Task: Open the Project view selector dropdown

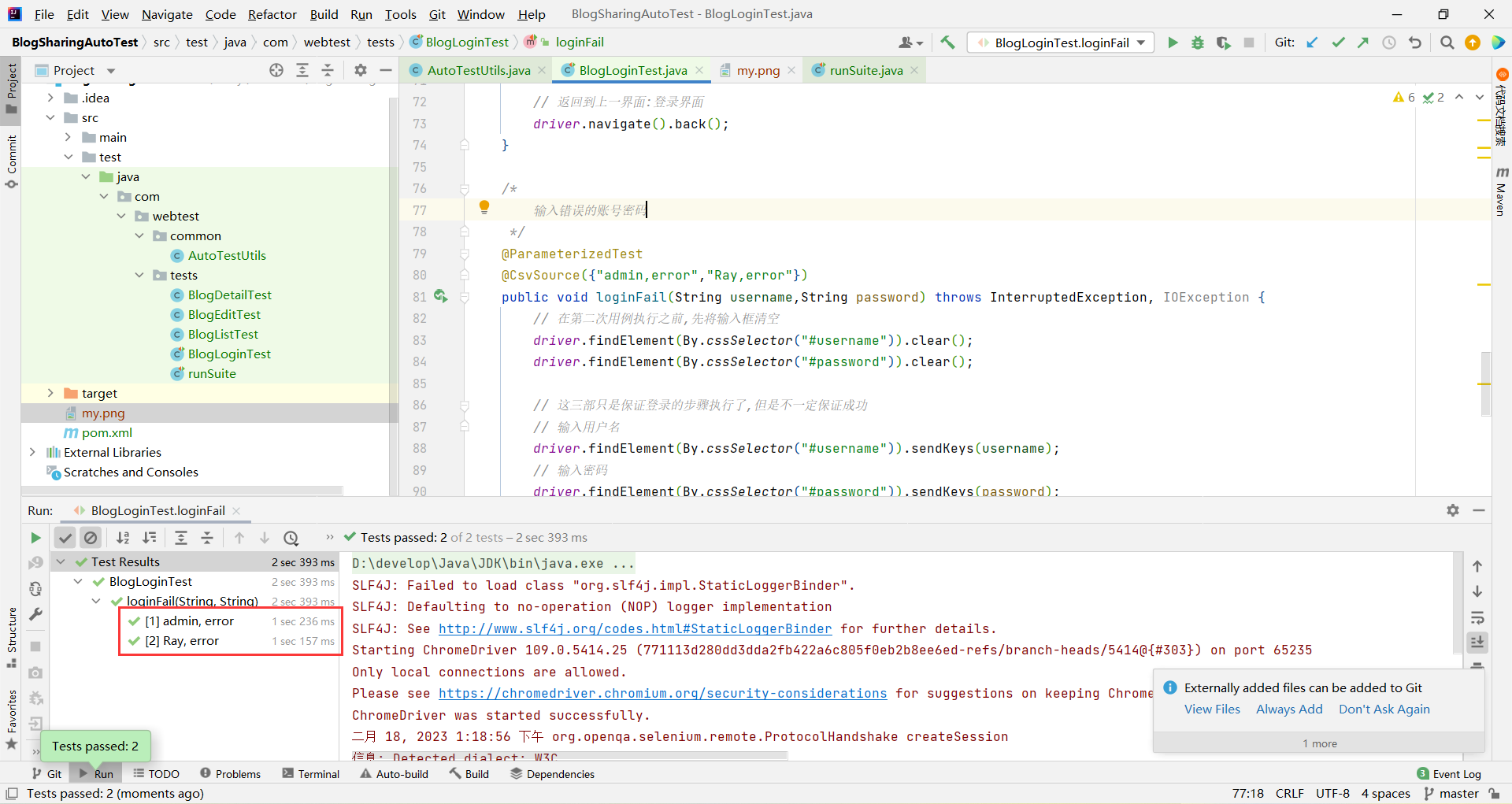Action: pos(111,71)
